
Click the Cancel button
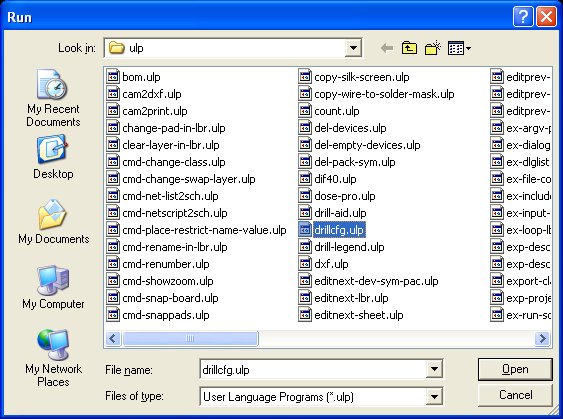[x=515, y=395]
